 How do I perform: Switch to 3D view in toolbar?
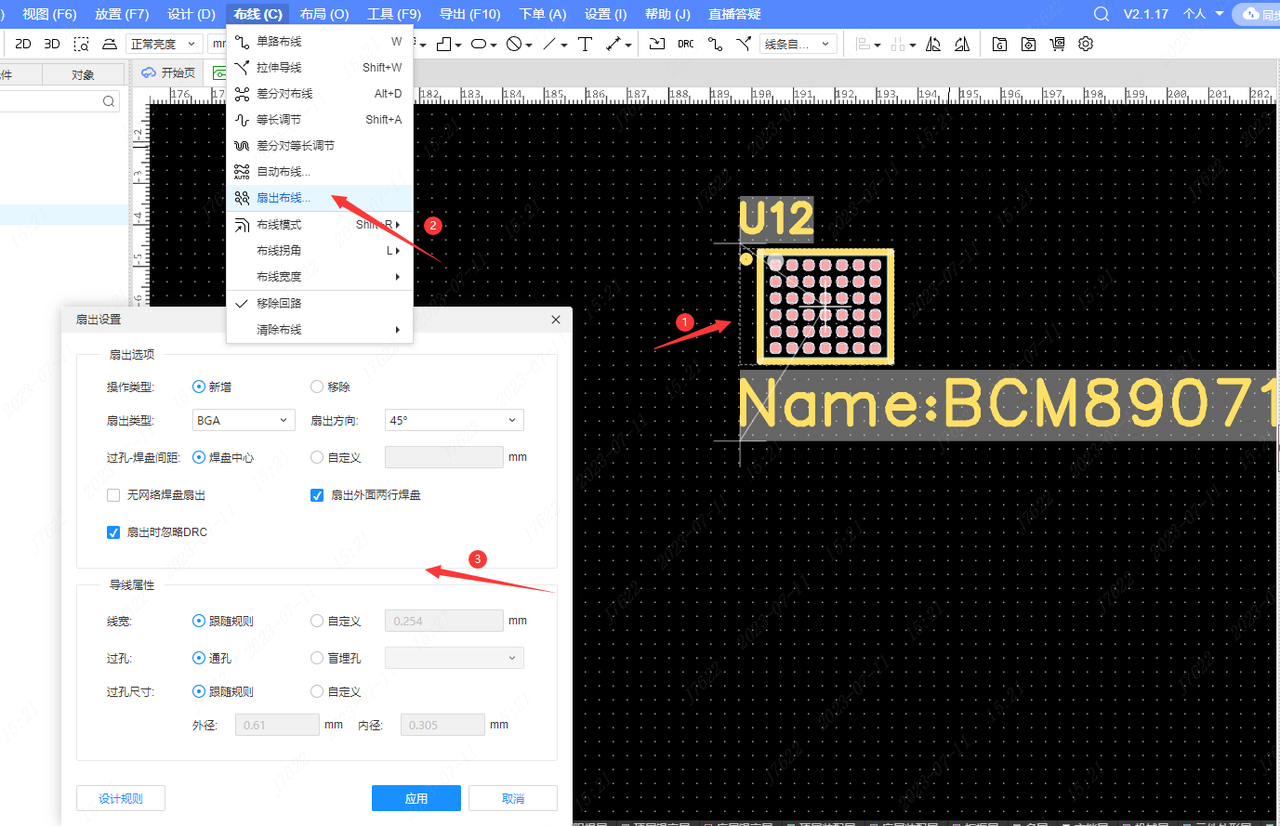(x=52, y=44)
